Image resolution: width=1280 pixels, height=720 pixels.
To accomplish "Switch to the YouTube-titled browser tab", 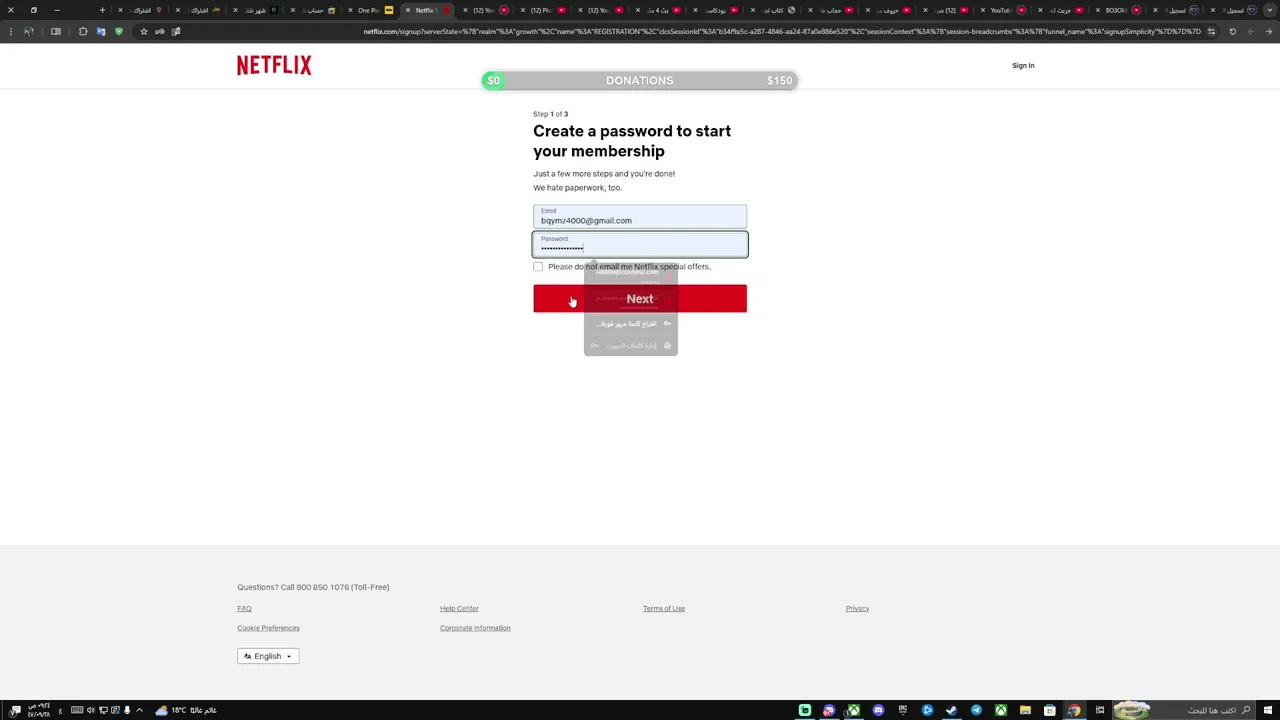I will [1001, 10].
